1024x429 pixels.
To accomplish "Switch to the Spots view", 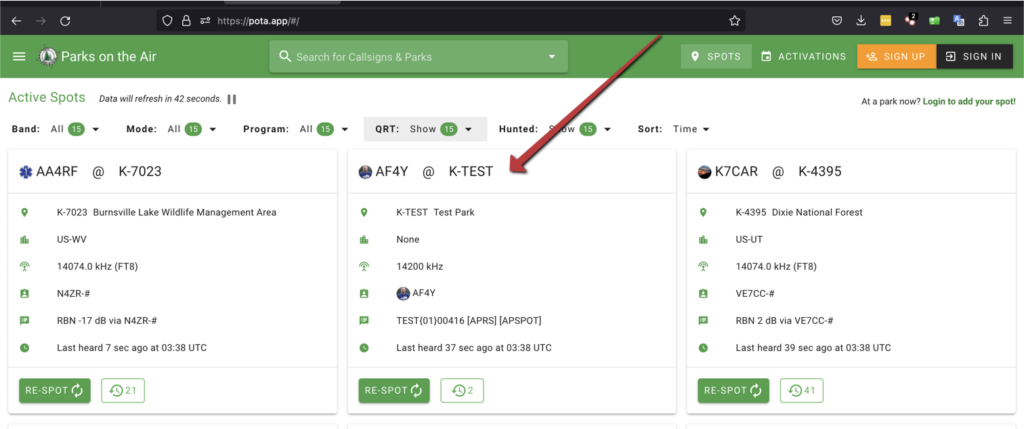I will (716, 57).
